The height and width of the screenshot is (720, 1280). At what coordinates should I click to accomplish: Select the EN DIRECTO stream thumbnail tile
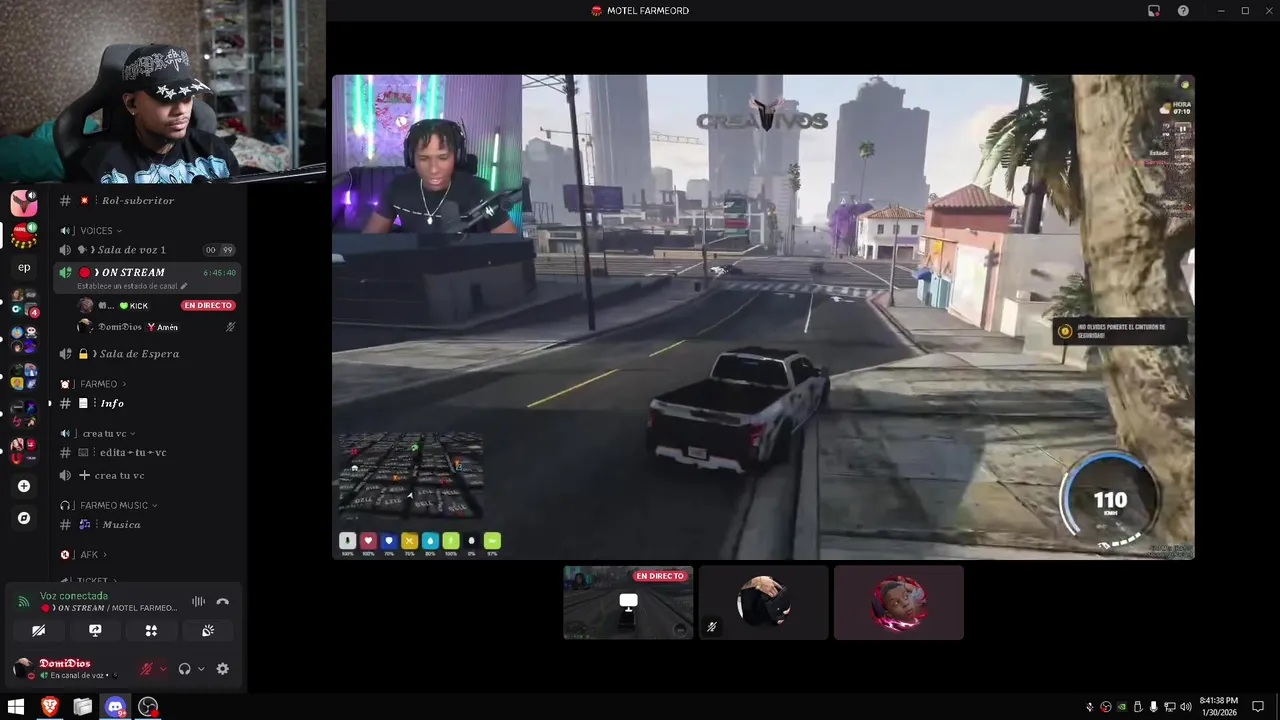[628, 602]
